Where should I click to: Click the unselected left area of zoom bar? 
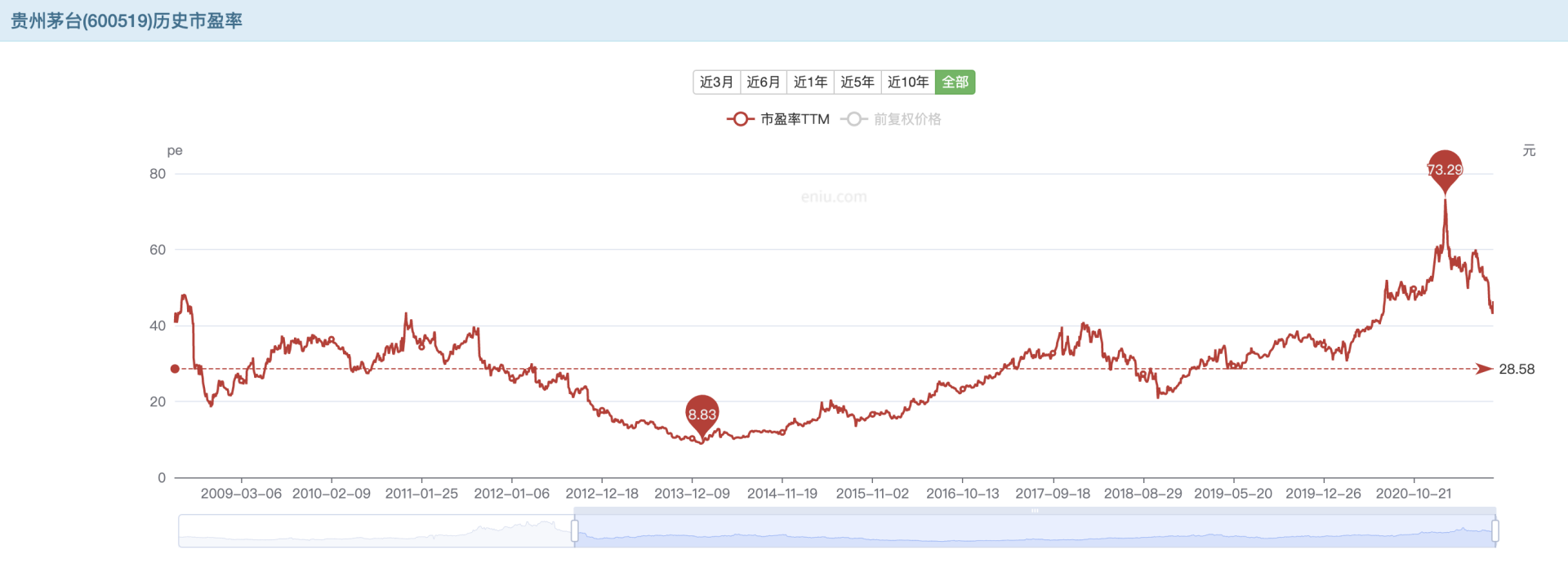[x=376, y=531]
